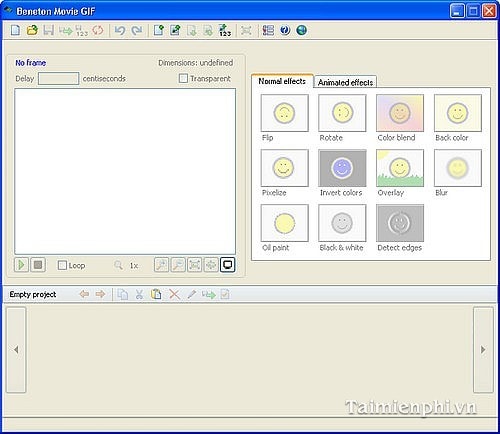Cut the selected frame with scissors icon
500x434 pixels.
[x=139, y=294]
